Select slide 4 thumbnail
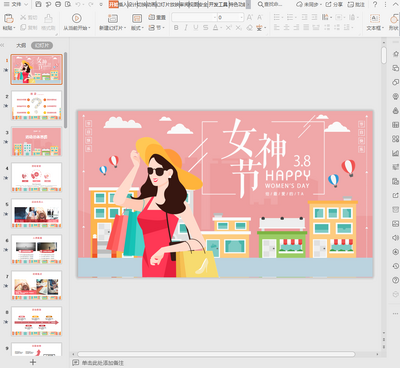This screenshot has height=368, width=400. coord(37,177)
